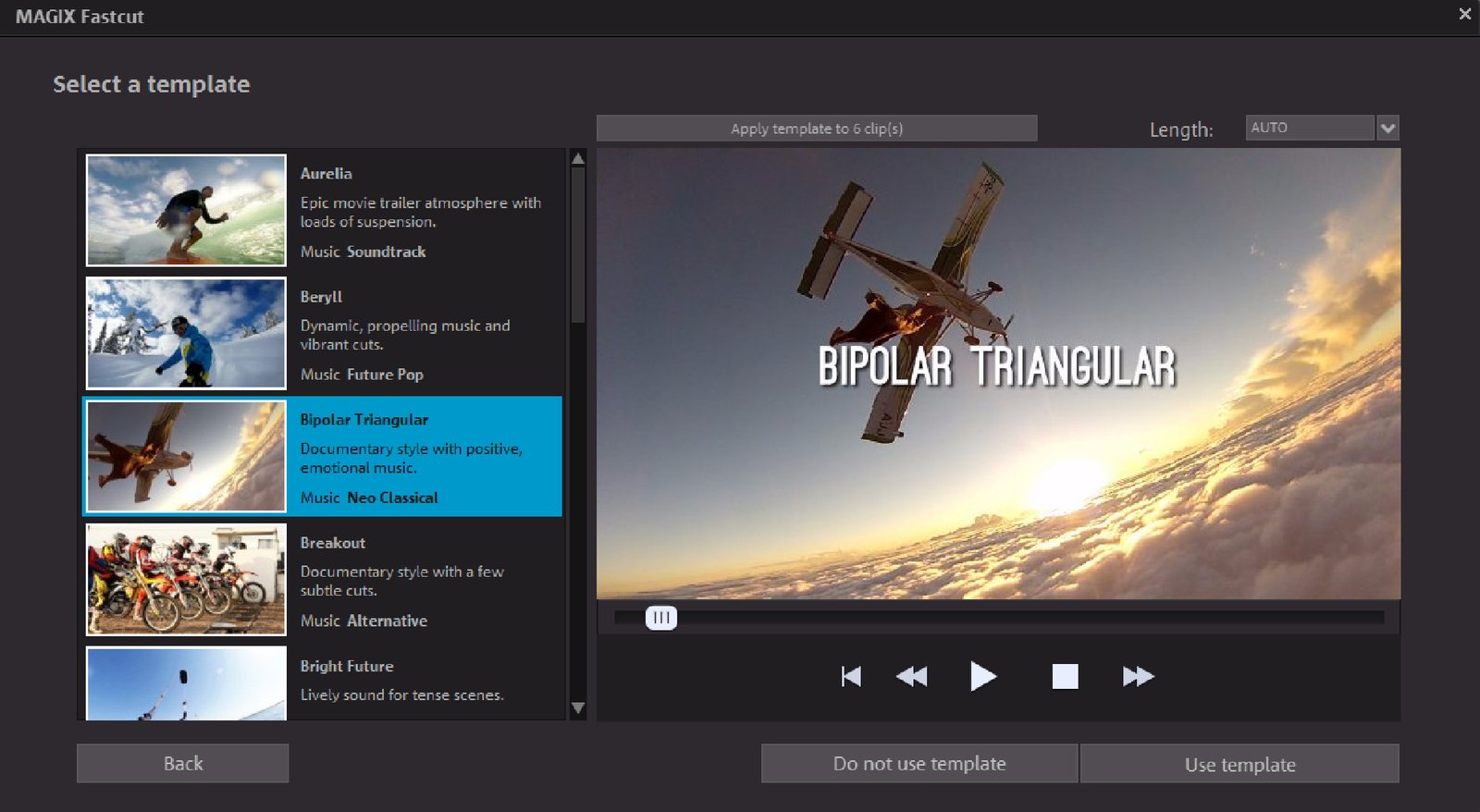
Task: Click the AUTO length field
Action: [1309, 128]
